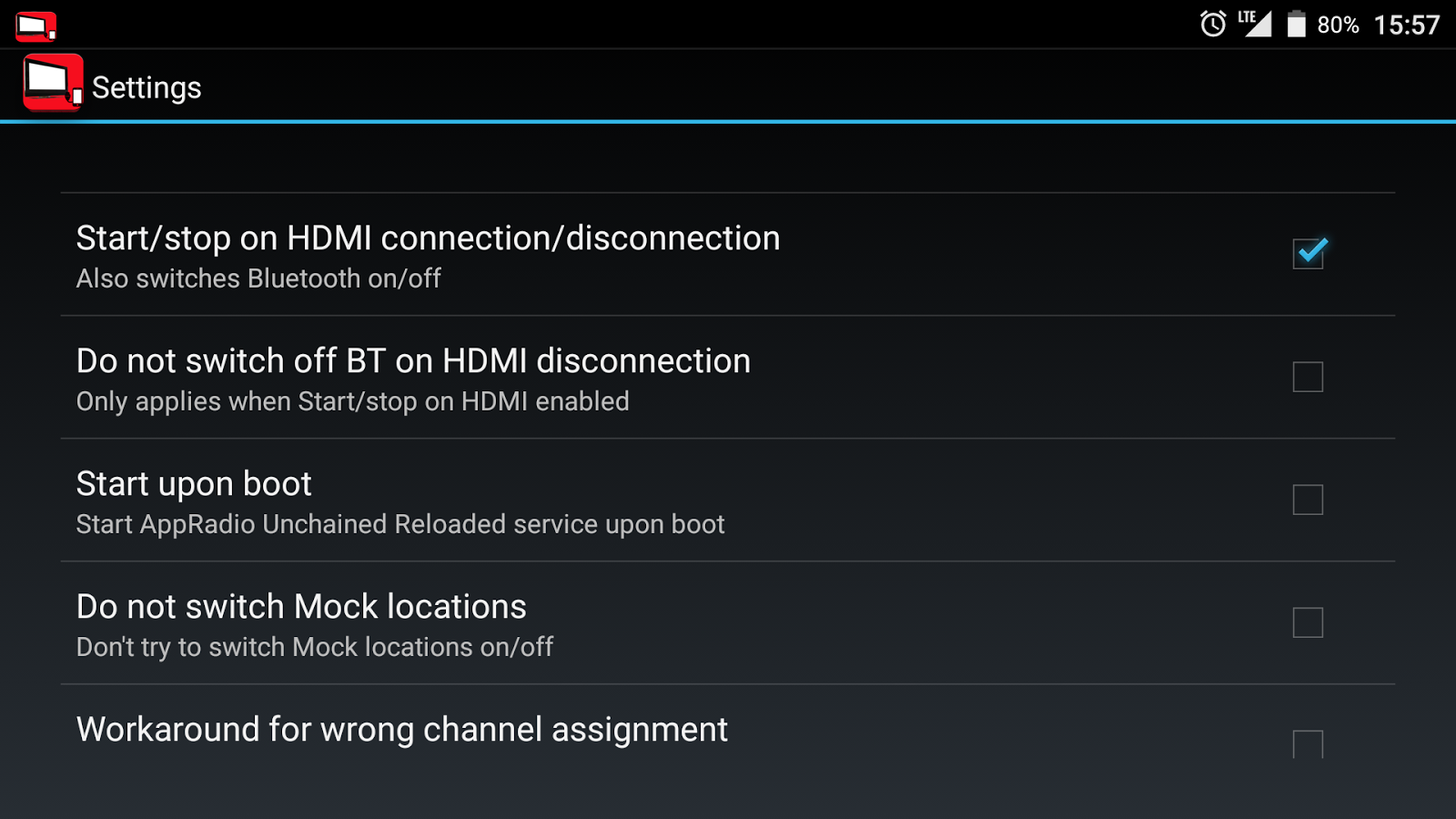Enable Do not switch off BT checkbox
This screenshot has height=819, width=1456.
[x=1308, y=377]
